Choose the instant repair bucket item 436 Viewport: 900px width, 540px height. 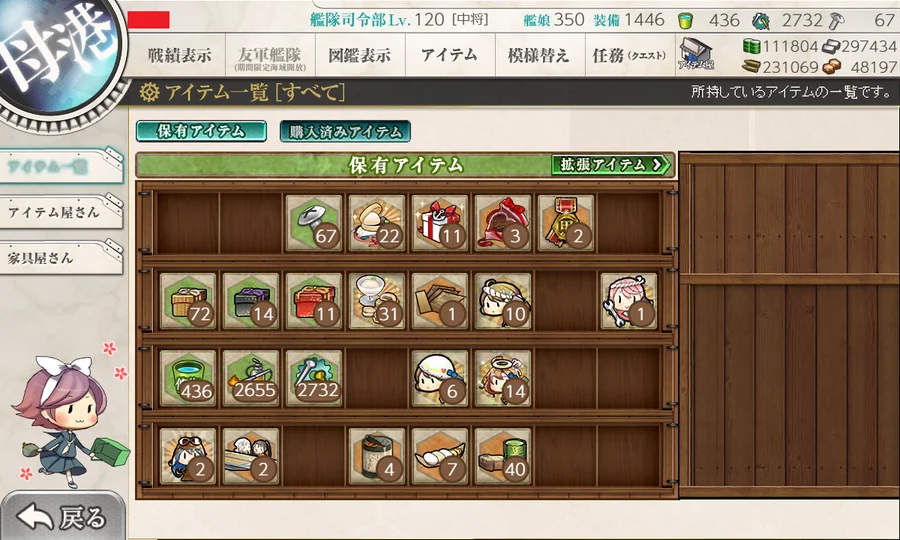tap(188, 378)
